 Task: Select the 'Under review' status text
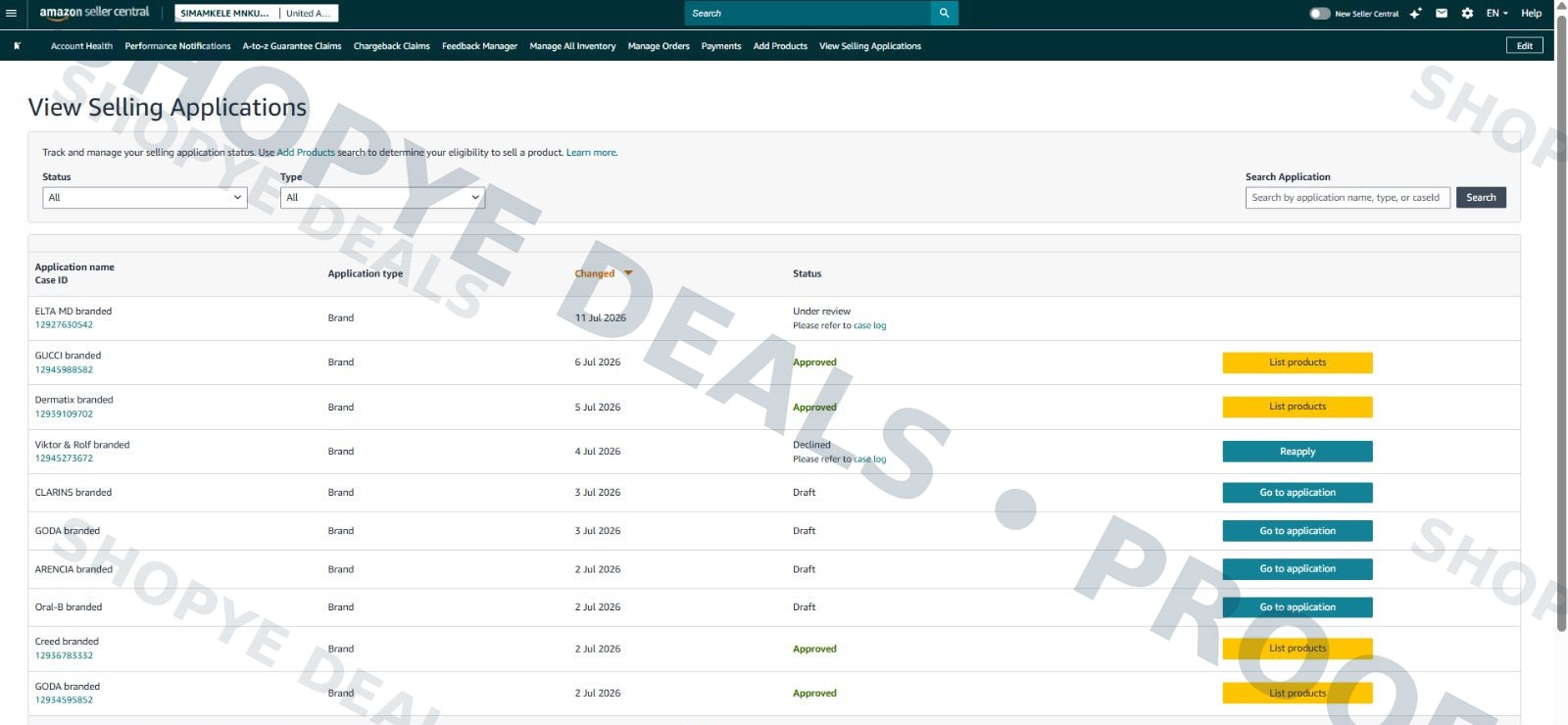(821, 312)
